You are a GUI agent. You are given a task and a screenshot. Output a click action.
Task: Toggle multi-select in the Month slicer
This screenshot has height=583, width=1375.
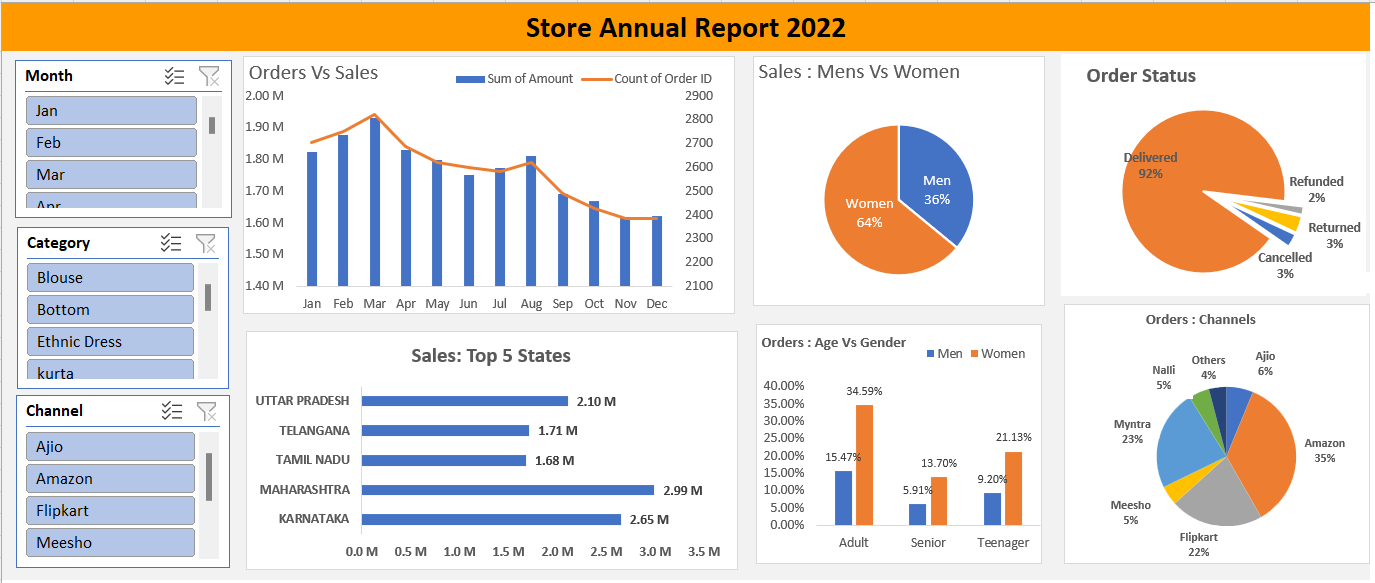(x=174, y=76)
